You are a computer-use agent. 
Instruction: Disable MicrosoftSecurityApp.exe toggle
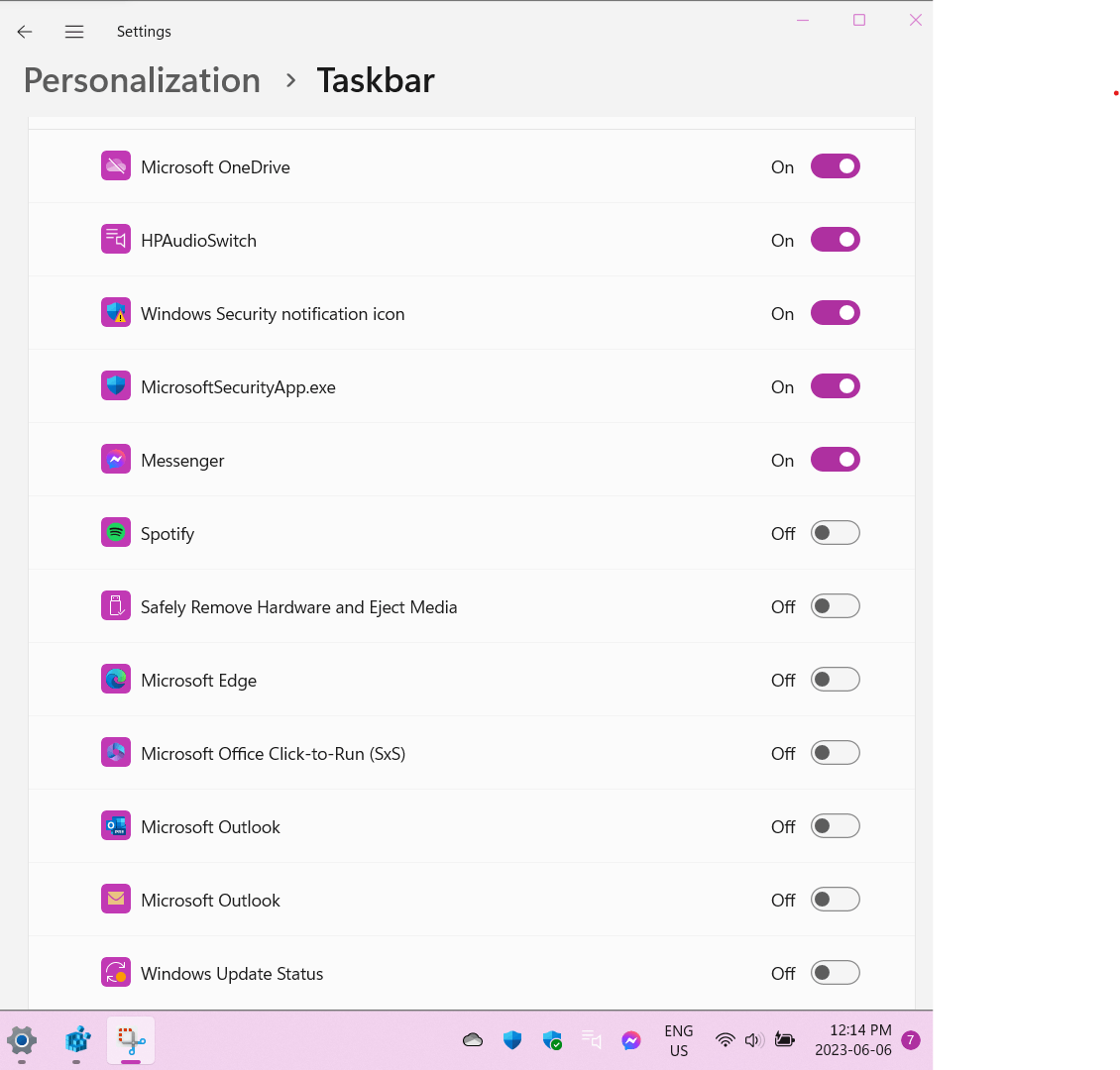point(835,386)
